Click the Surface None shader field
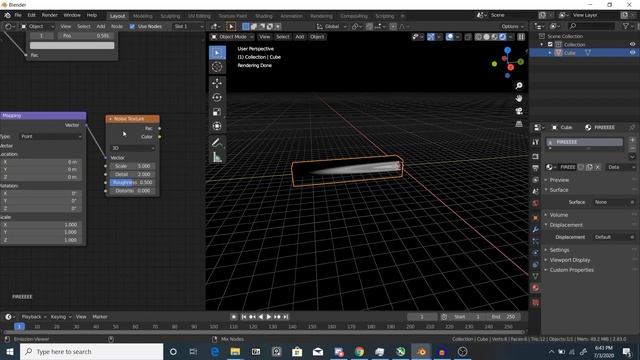The width and height of the screenshot is (640, 360). pos(612,202)
